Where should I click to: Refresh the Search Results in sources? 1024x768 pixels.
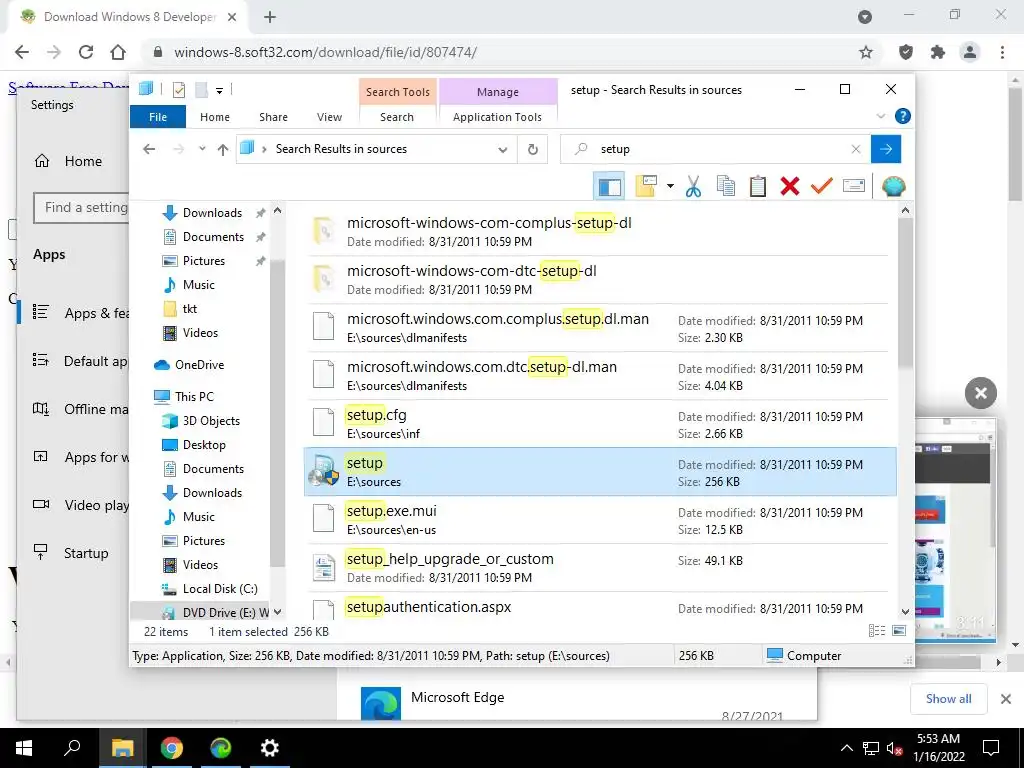pyautogui.click(x=532, y=150)
